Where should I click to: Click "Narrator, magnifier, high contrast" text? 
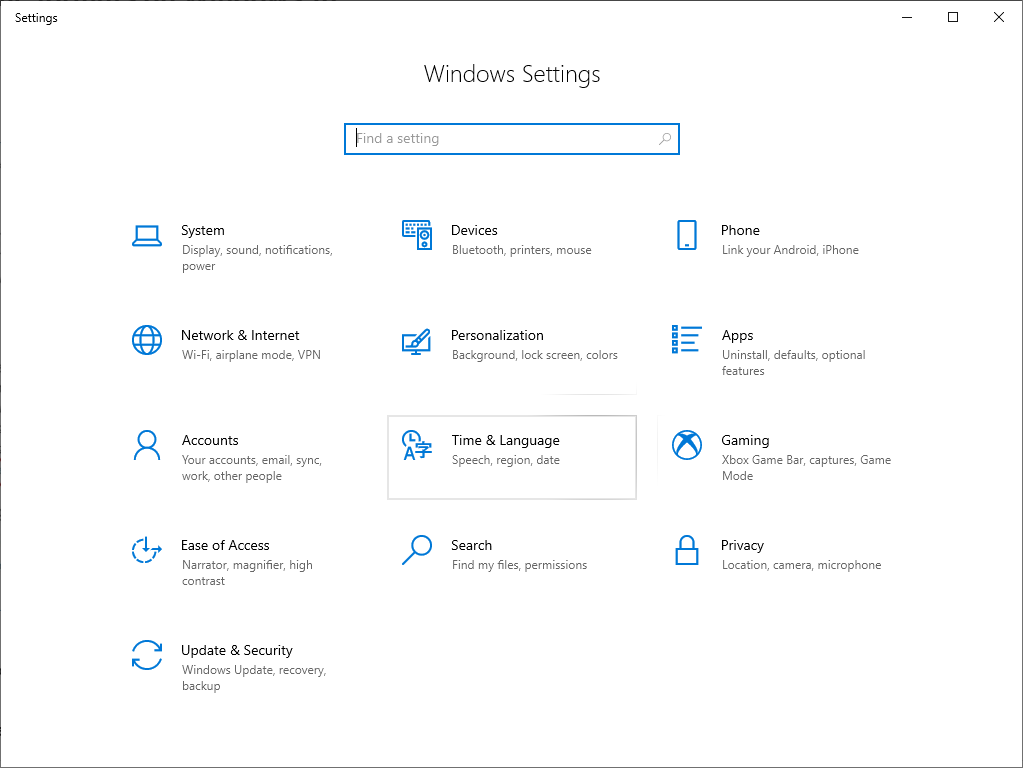[x=247, y=573]
